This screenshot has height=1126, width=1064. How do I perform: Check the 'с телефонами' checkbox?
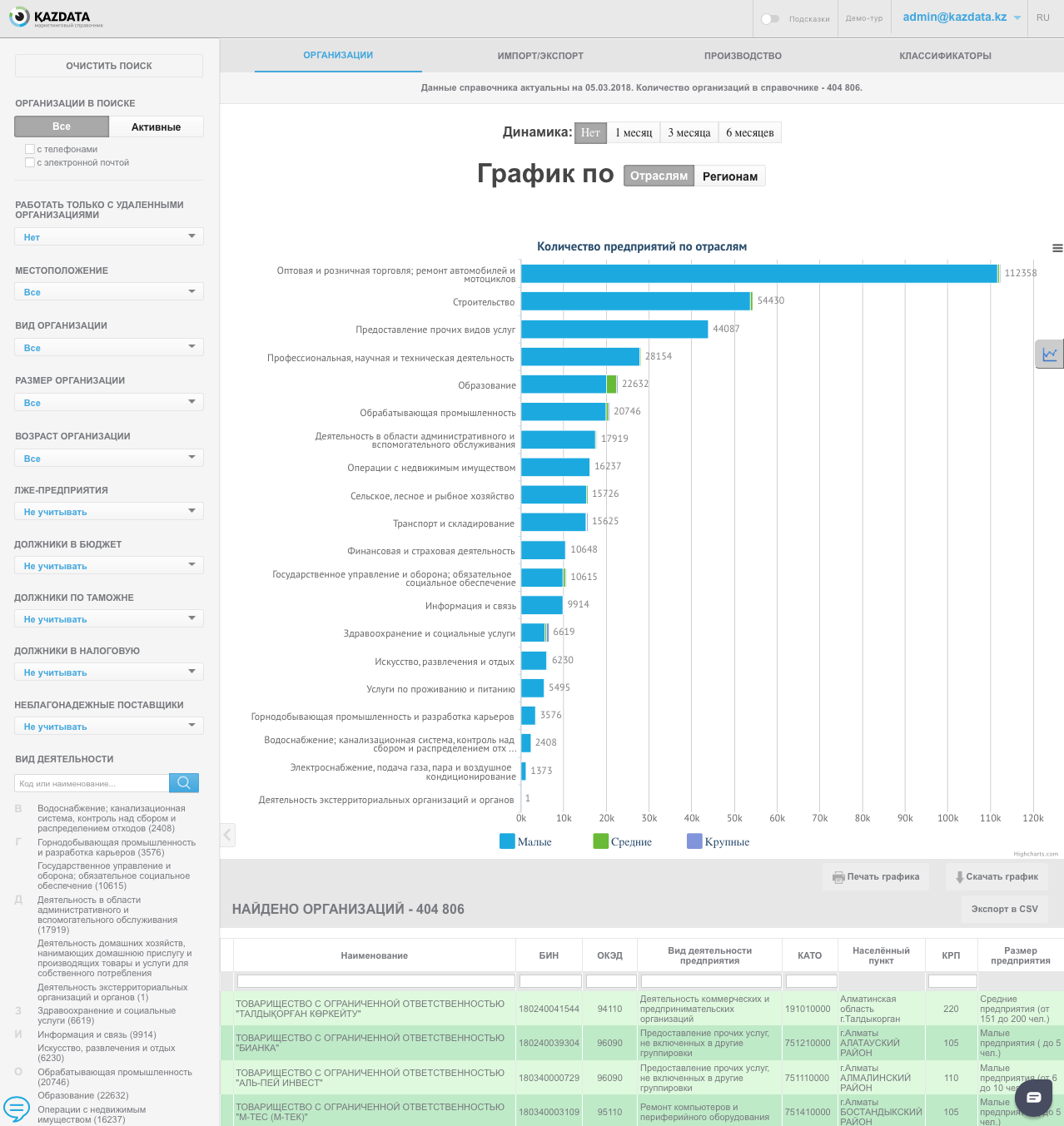coord(30,149)
